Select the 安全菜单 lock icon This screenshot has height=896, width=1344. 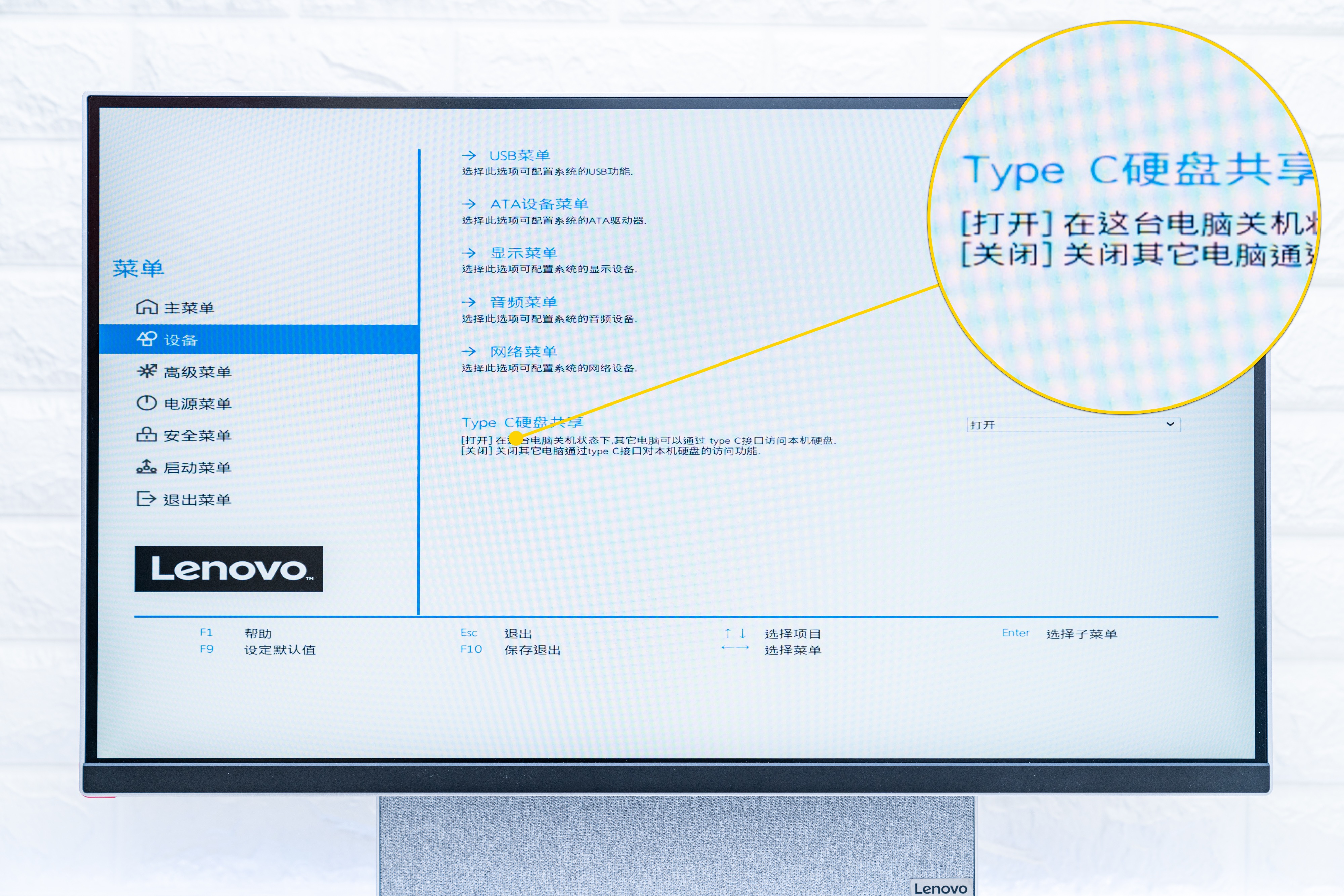click(148, 435)
